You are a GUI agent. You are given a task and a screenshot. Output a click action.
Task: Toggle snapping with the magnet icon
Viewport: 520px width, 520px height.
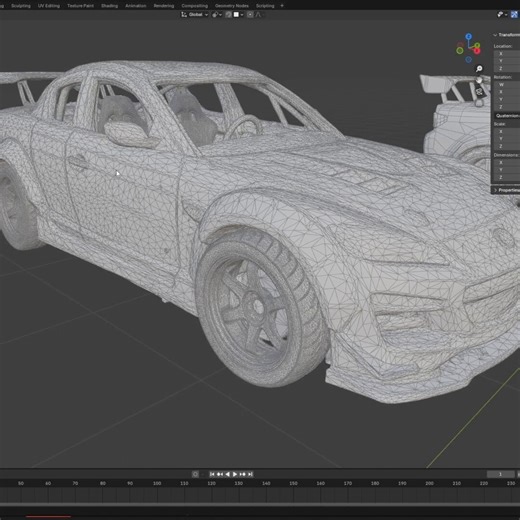[x=228, y=14]
